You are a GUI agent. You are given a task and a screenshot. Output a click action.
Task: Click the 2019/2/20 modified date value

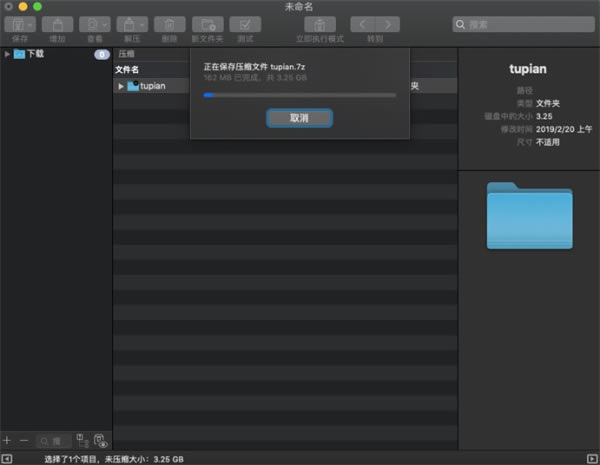click(564, 129)
